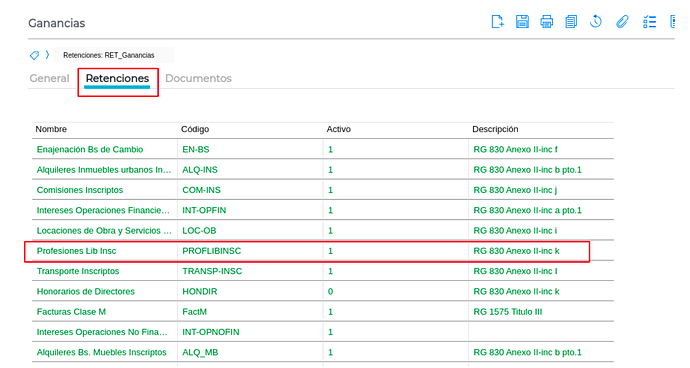690x368 pixels.
Task: Switch to the Retenciones tab
Action: (x=117, y=78)
